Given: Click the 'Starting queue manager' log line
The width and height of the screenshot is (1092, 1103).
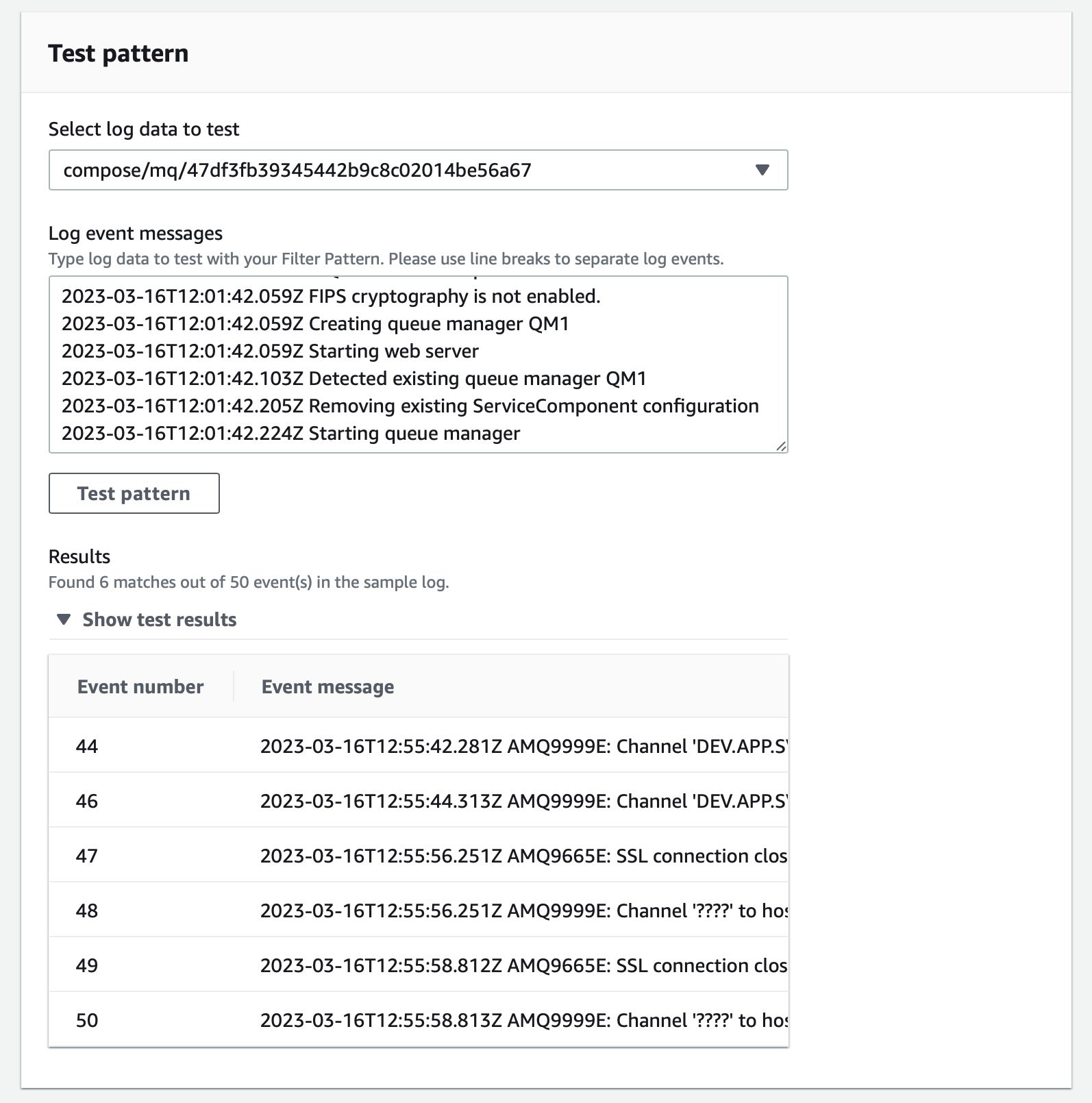Looking at the screenshot, I should tap(291, 433).
